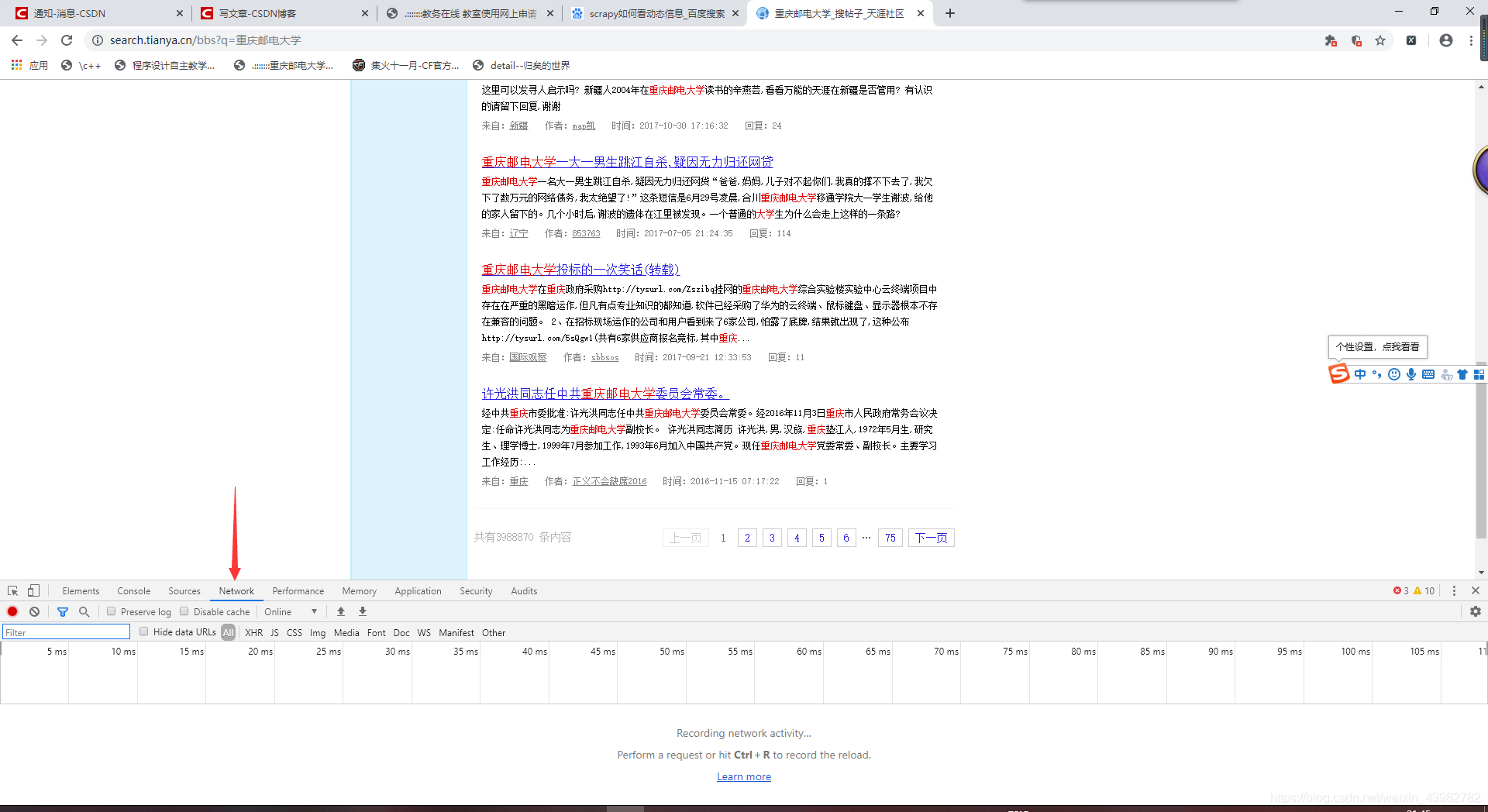This screenshot has height=812, width=1488.
Task: Go back using the browser back arrow
Action: point(17,40)
